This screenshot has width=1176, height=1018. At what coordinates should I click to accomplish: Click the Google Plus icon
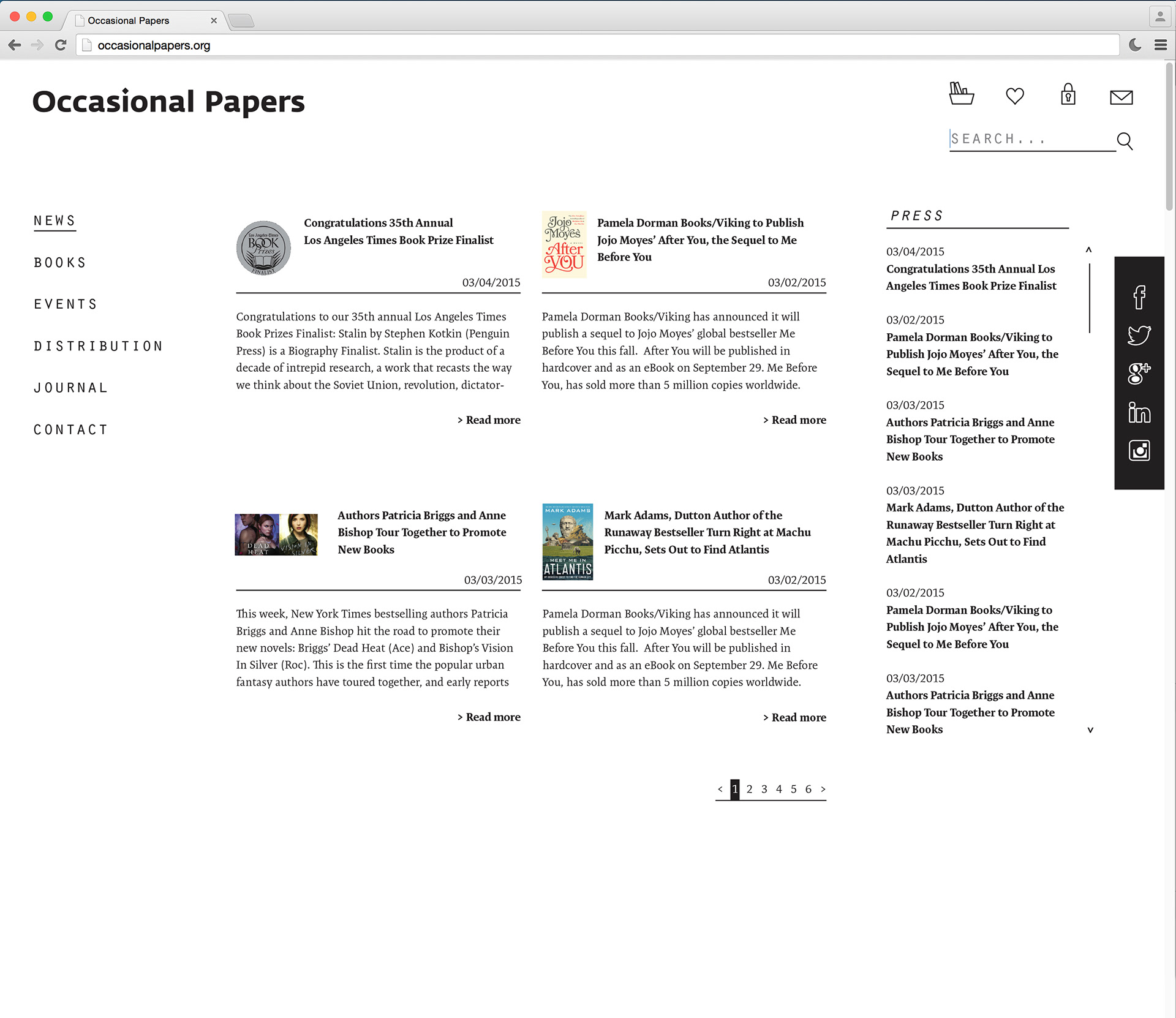1139,373
